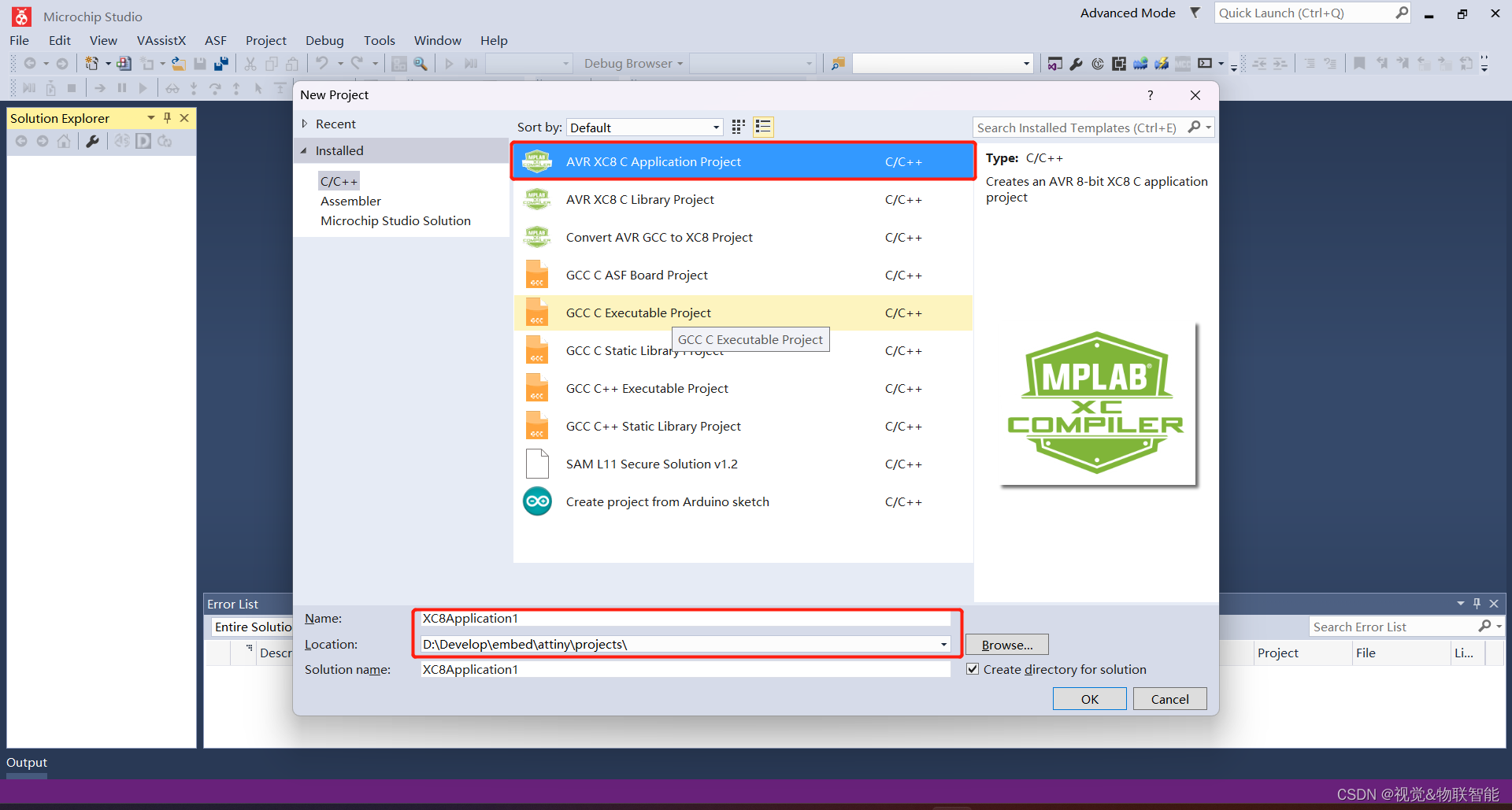Select Create project from Arduino sketch
This screenshot has width=1512, height=810.
(x=743, y=502)
